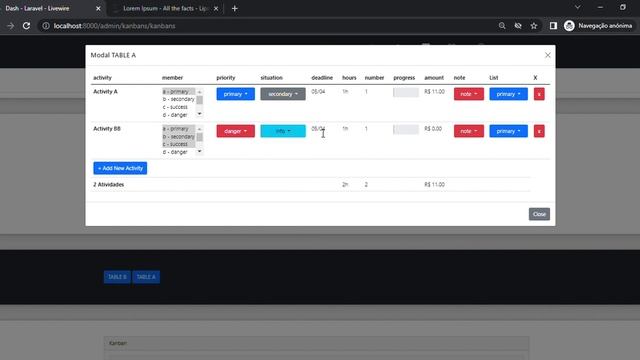Screen dimensions: 640x360
Task: Click the Activity BB name field
Action: [107, 129]
